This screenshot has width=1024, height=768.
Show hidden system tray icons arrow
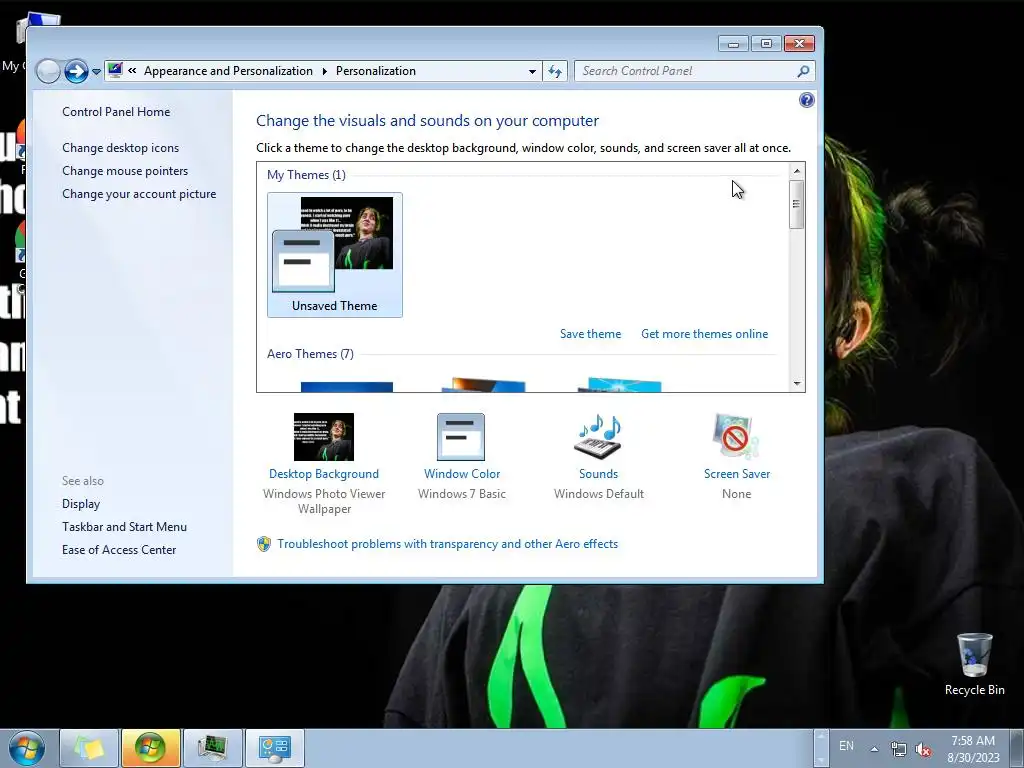874,749
